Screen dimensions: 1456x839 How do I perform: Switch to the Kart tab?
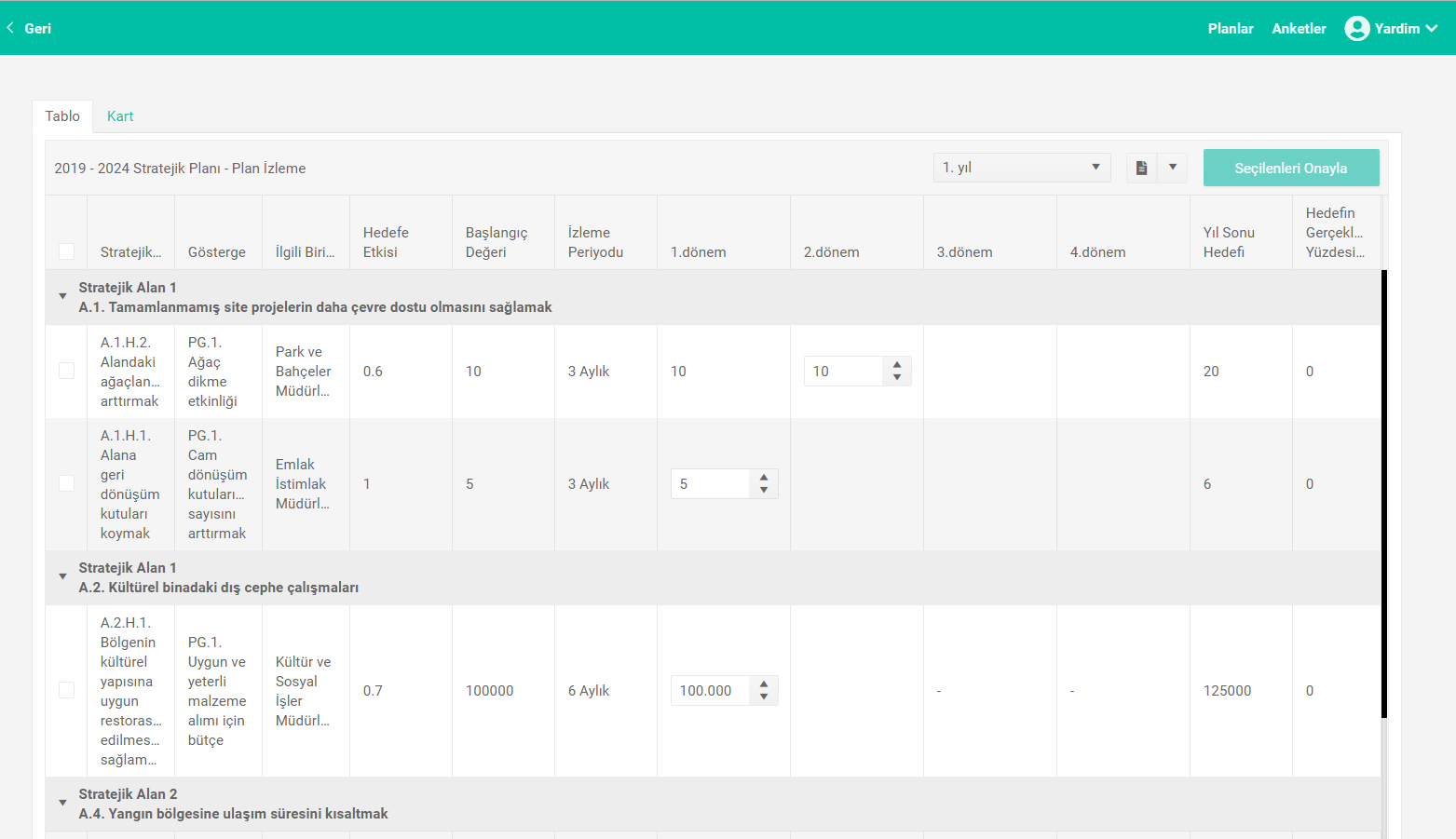[120, 116]
